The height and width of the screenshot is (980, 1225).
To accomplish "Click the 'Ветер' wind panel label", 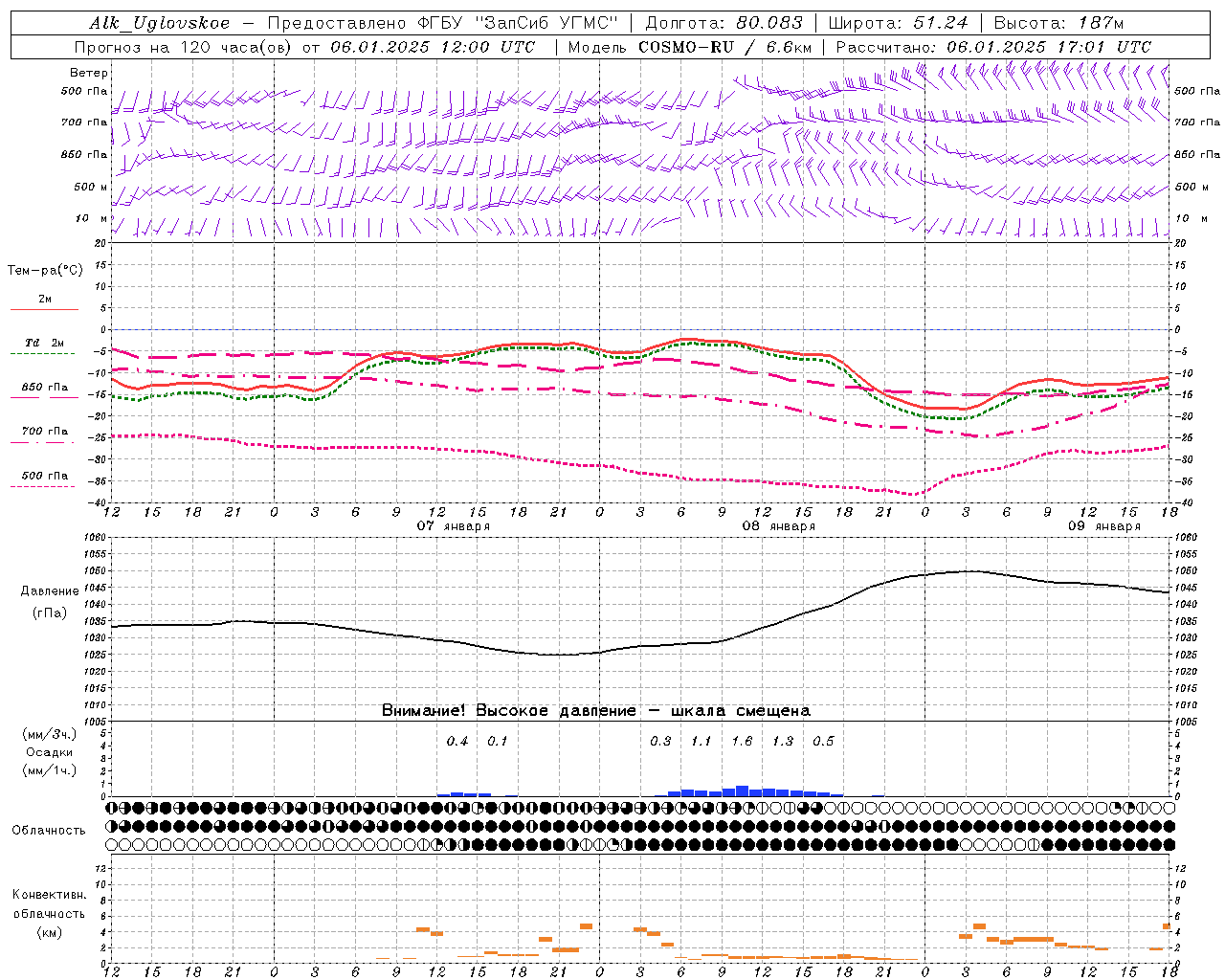I will [x=89, y=73].
